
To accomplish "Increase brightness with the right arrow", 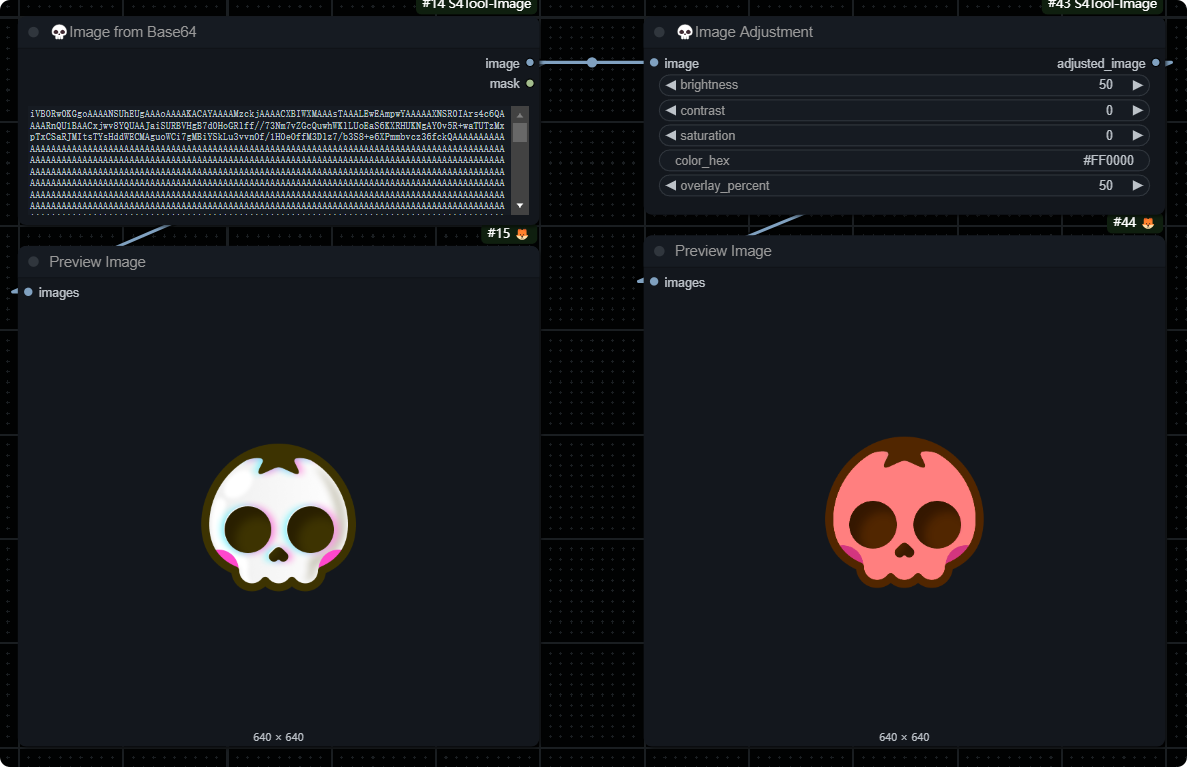I will (1137, 85).
